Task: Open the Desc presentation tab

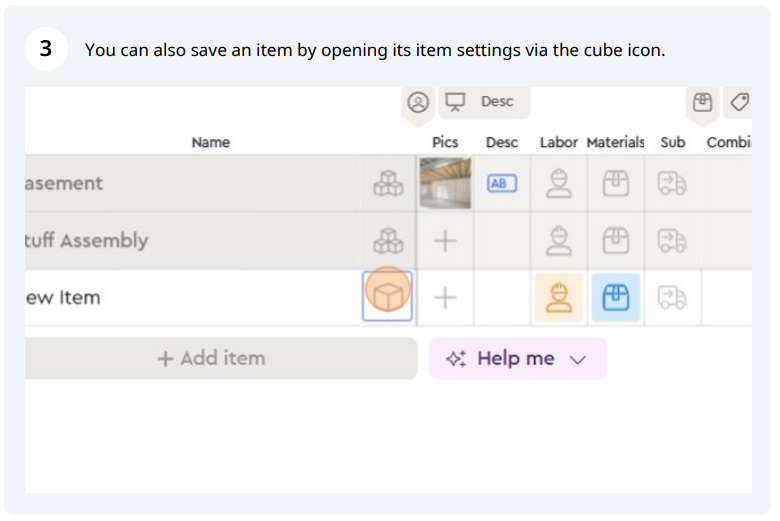Action: tap(484, 102)
